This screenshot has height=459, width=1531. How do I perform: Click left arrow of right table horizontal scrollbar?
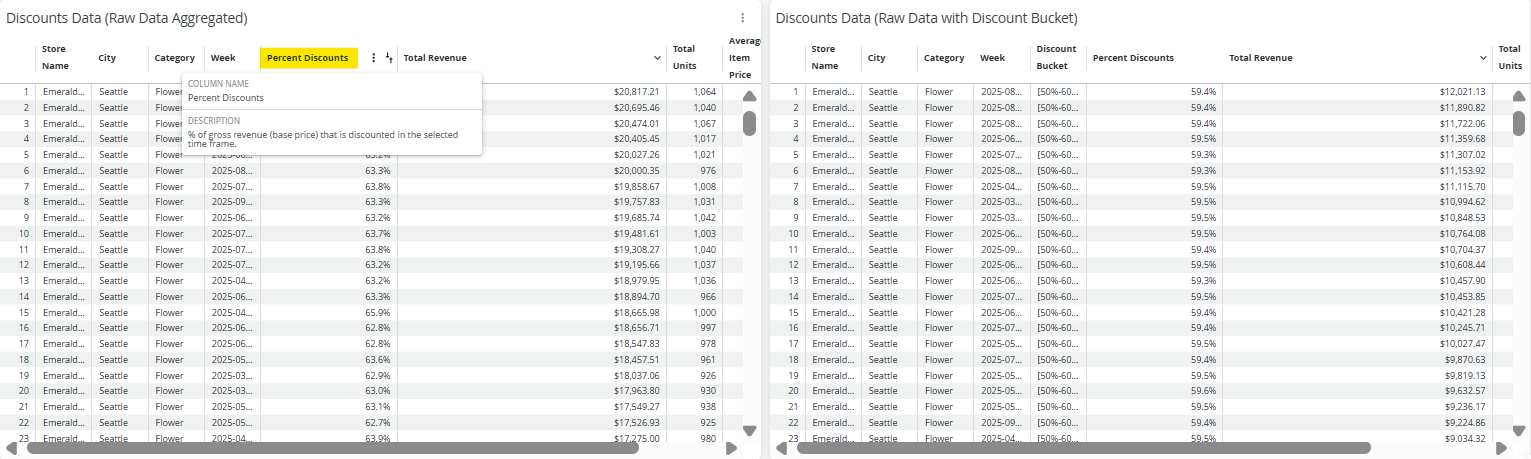(x=781, y=448)
